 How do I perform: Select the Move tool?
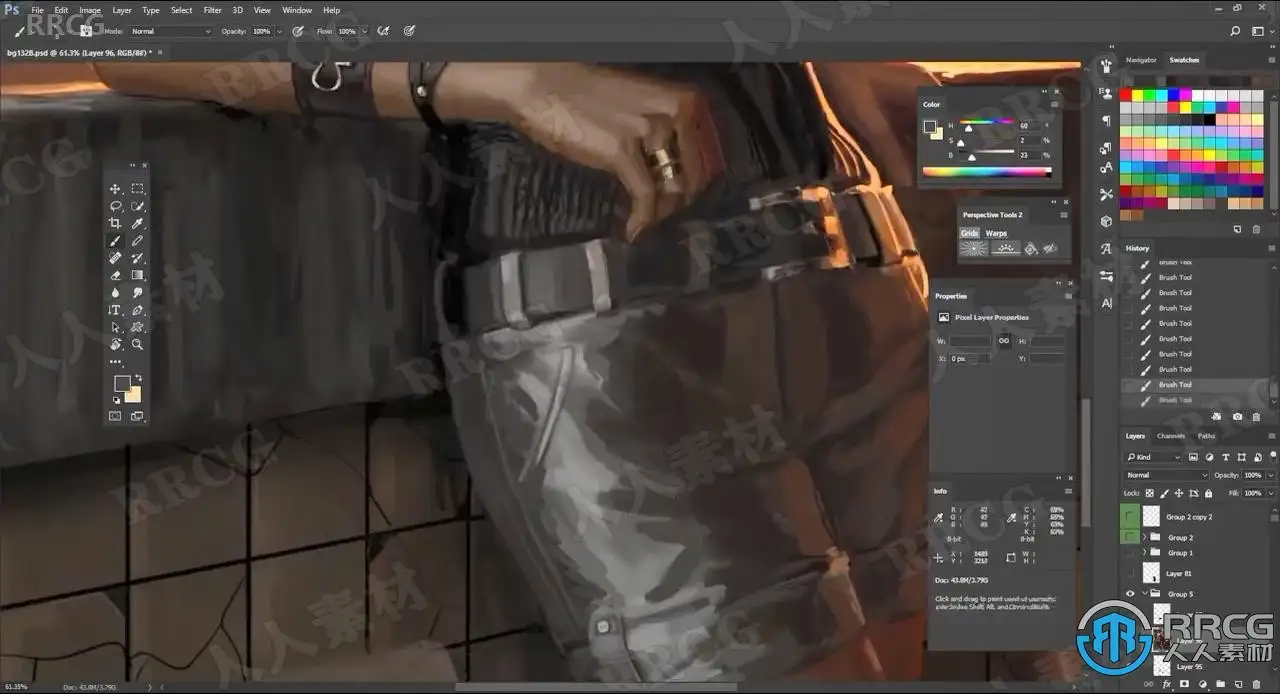(116, 189)
